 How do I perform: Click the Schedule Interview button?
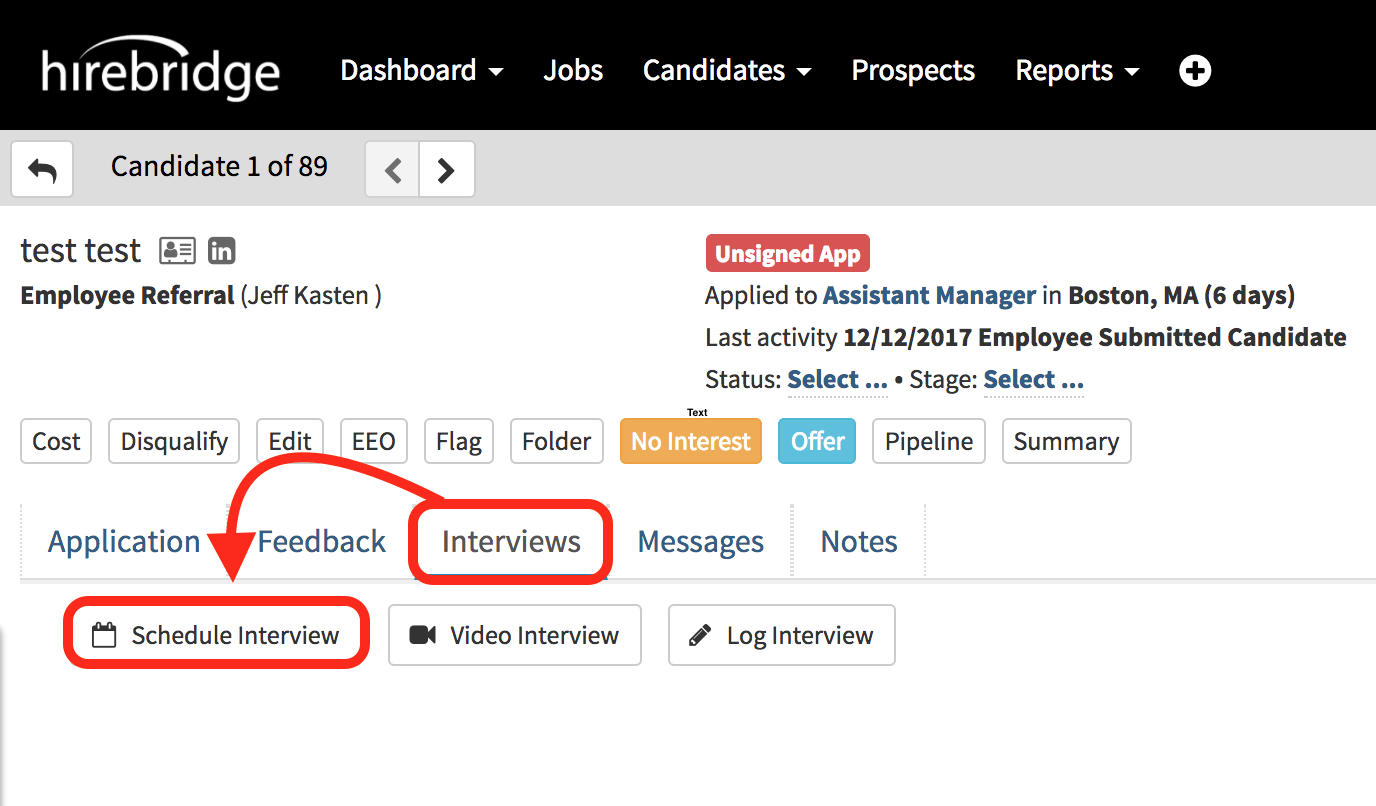tap(216, 635)
